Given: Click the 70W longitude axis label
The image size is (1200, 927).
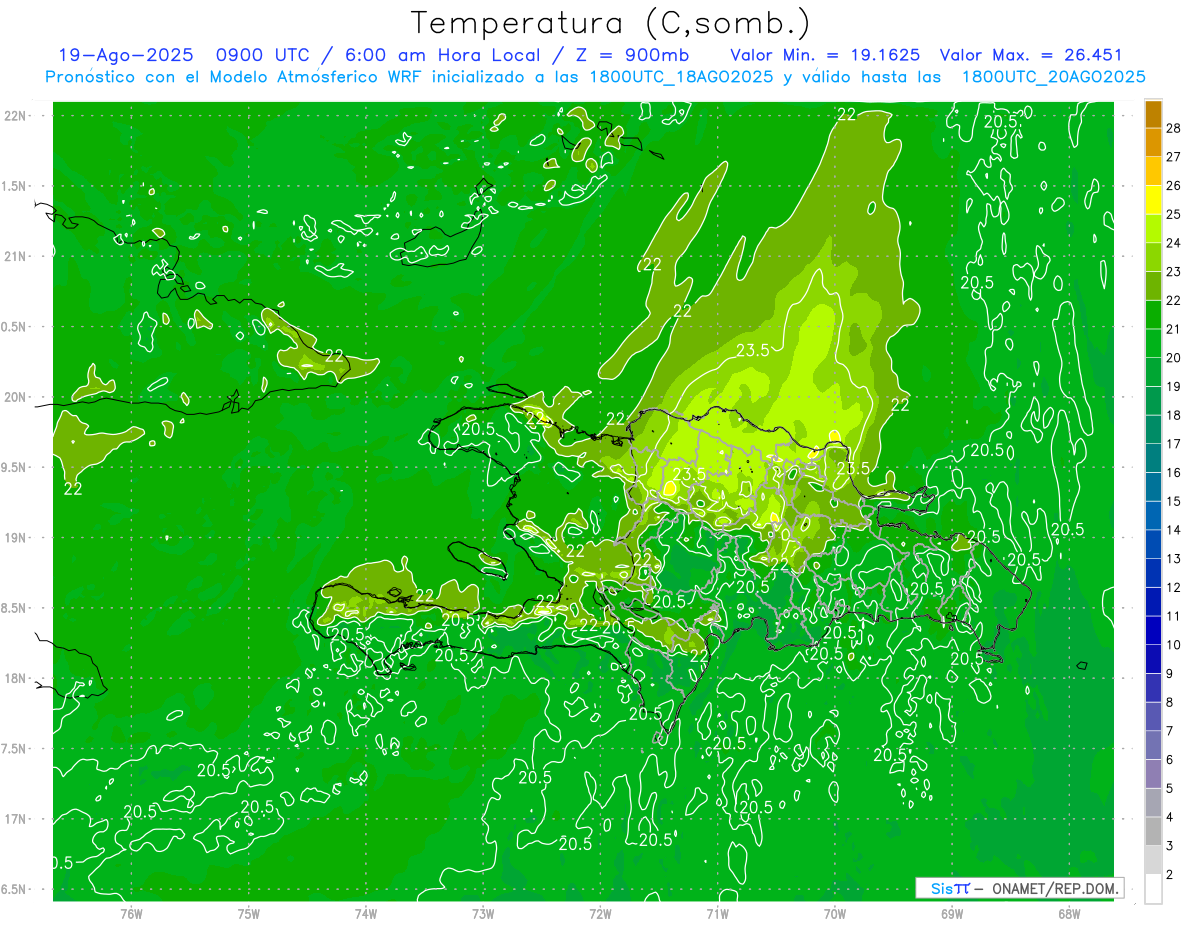Looking at the screenshot, I should 835,913.
